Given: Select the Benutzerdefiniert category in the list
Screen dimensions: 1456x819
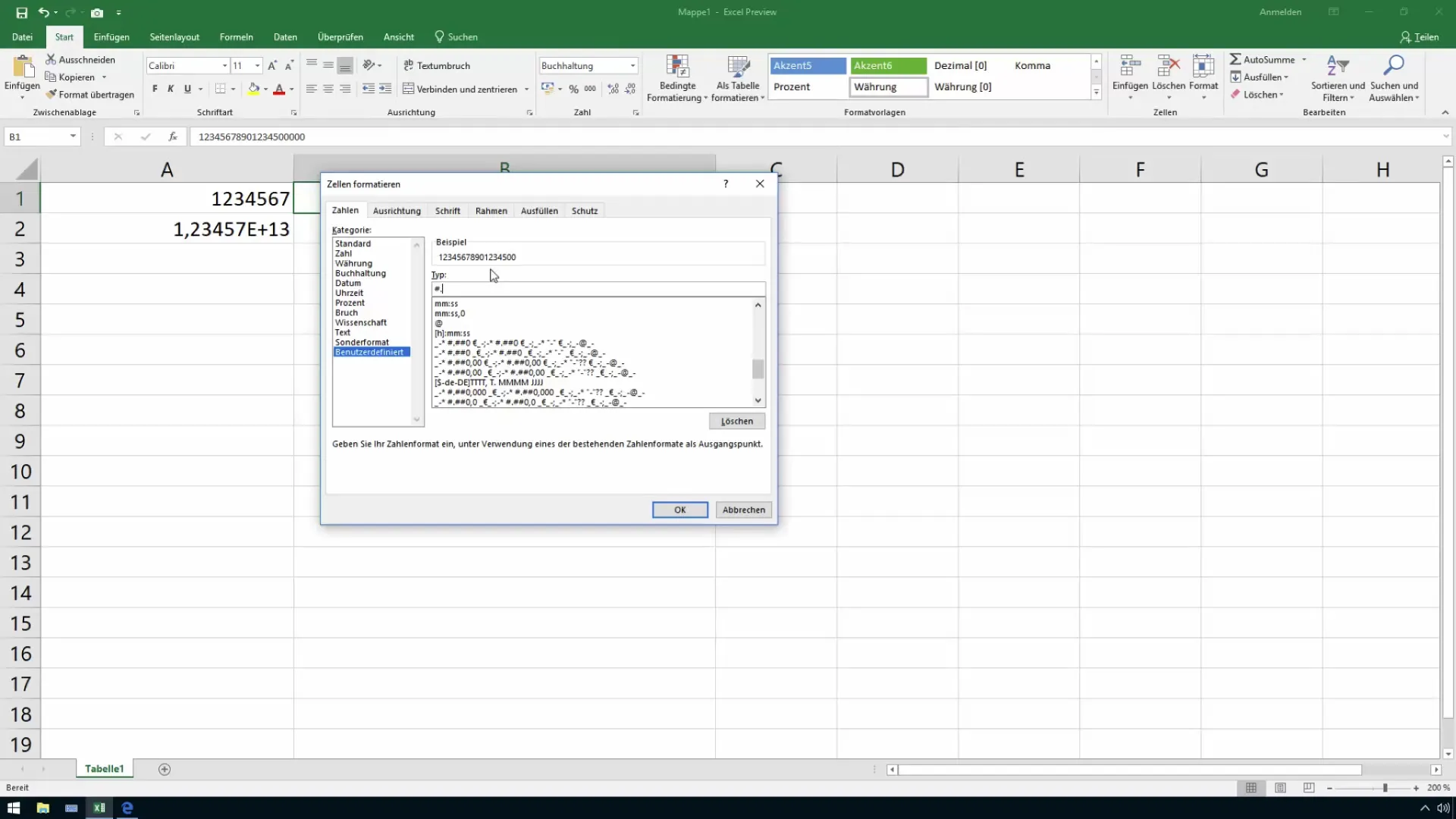Looking at the screenshot, I should [x=370, y=353].
